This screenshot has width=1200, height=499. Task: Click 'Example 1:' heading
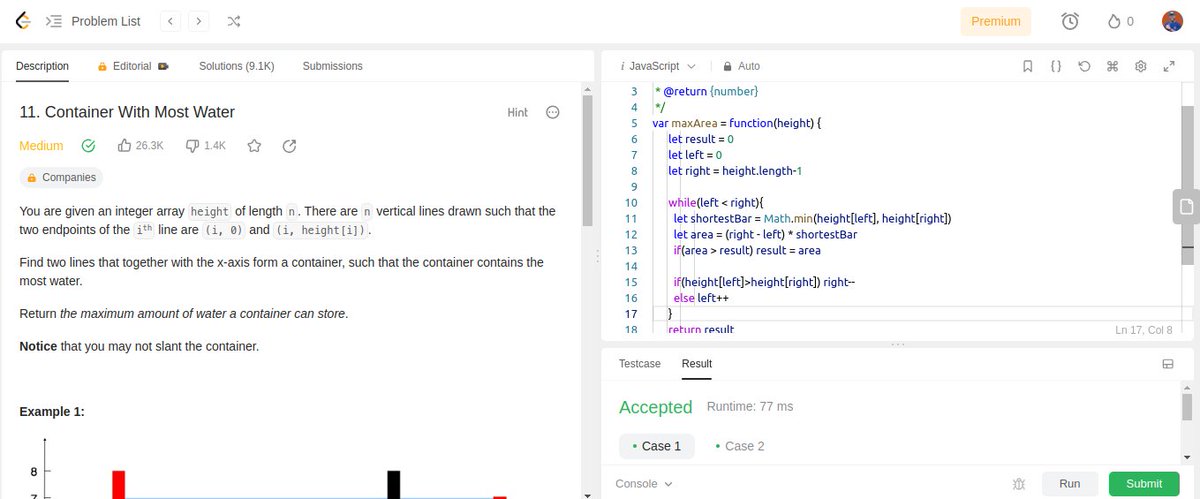click(52, 411)
